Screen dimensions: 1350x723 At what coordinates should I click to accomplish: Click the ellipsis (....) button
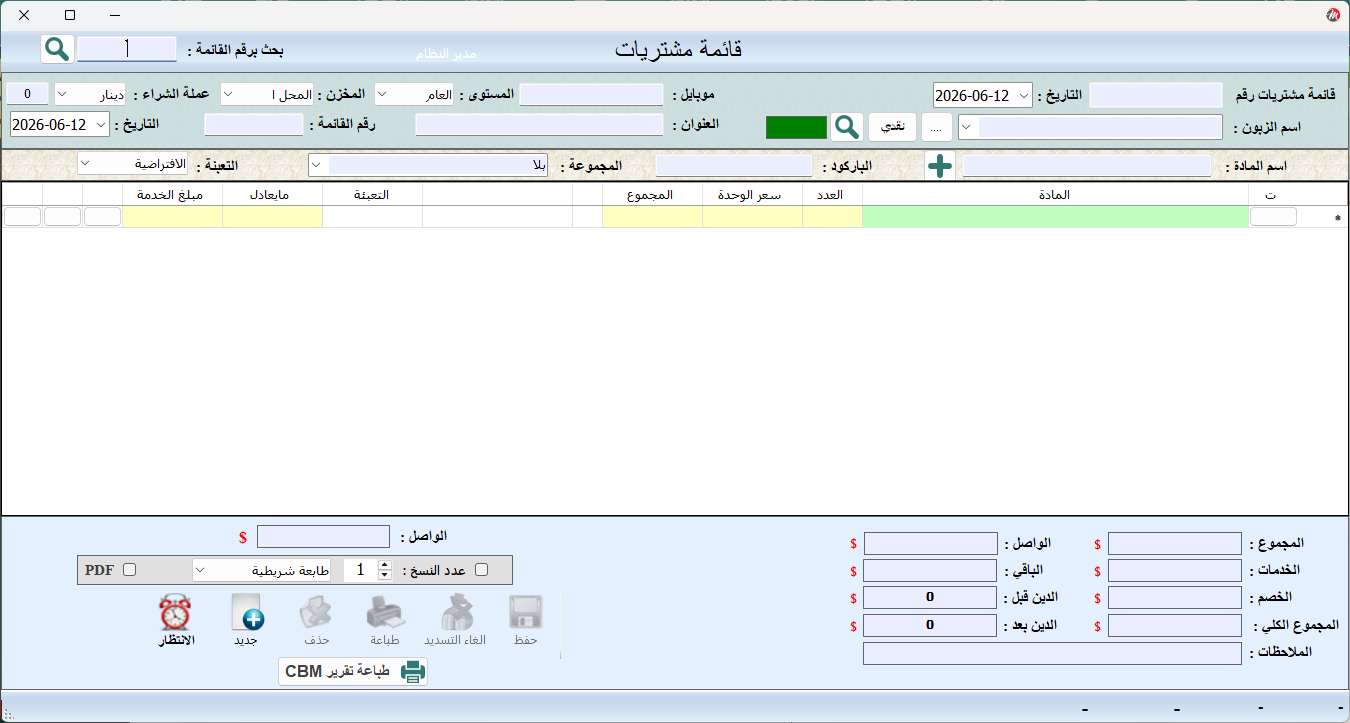937,127
